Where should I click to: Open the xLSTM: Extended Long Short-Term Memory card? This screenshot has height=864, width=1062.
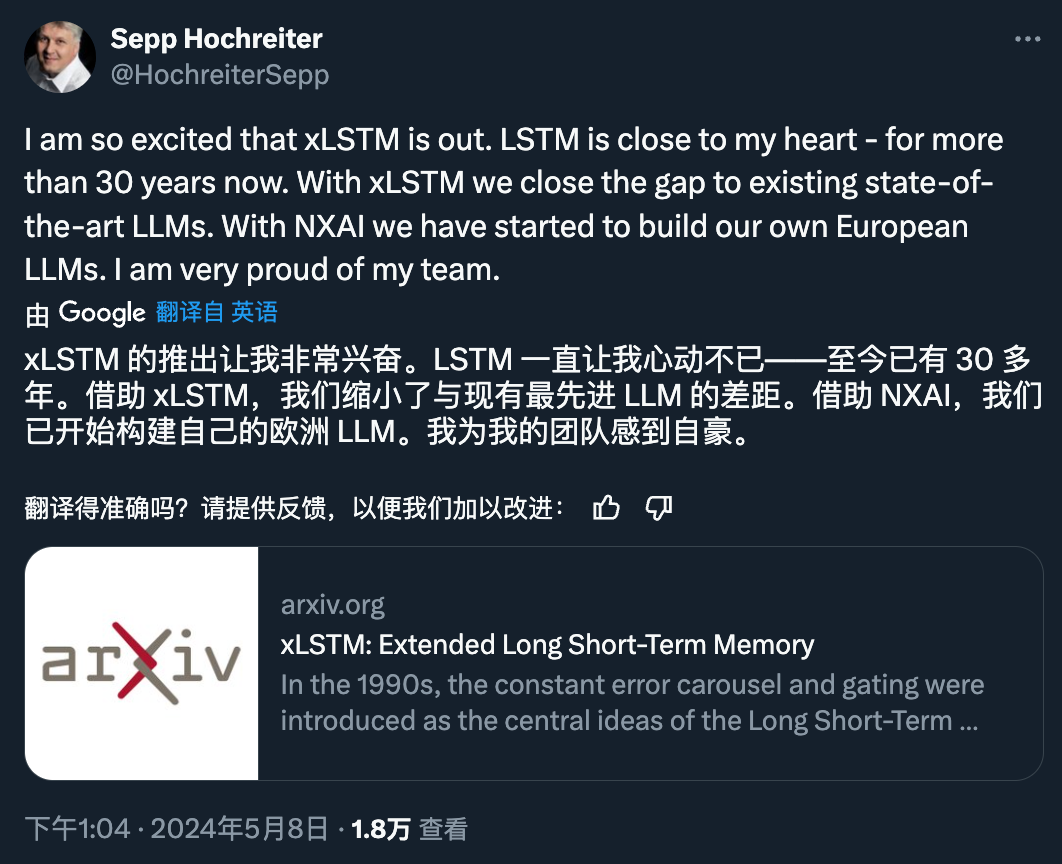[x=546, y=645]
